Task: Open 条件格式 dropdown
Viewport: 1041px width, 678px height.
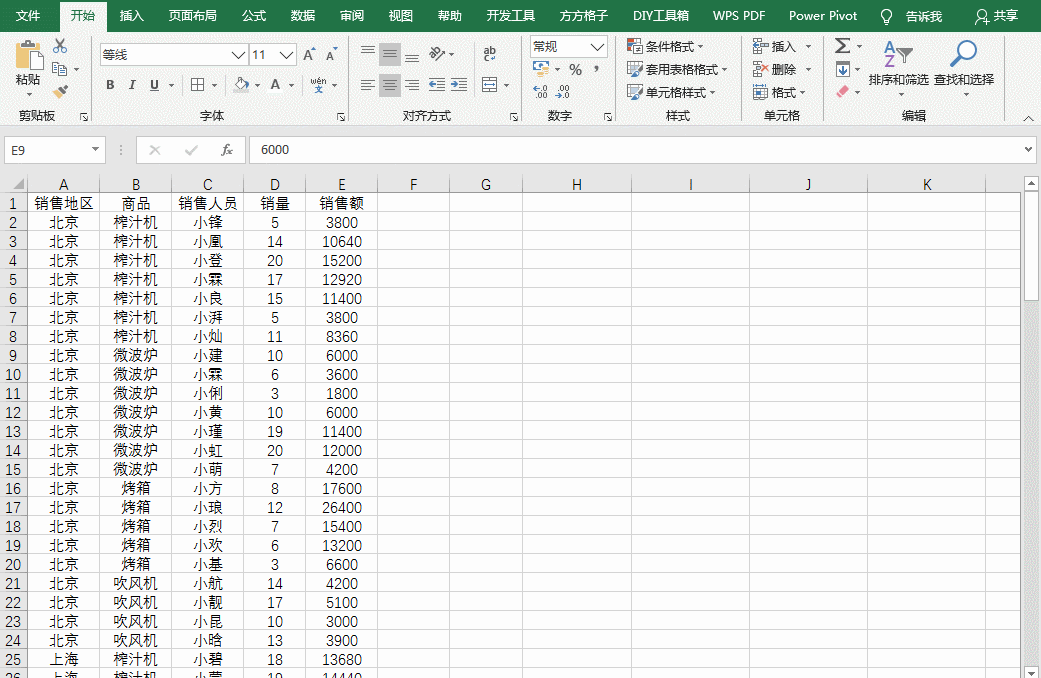Action: [x=665, y=46]
